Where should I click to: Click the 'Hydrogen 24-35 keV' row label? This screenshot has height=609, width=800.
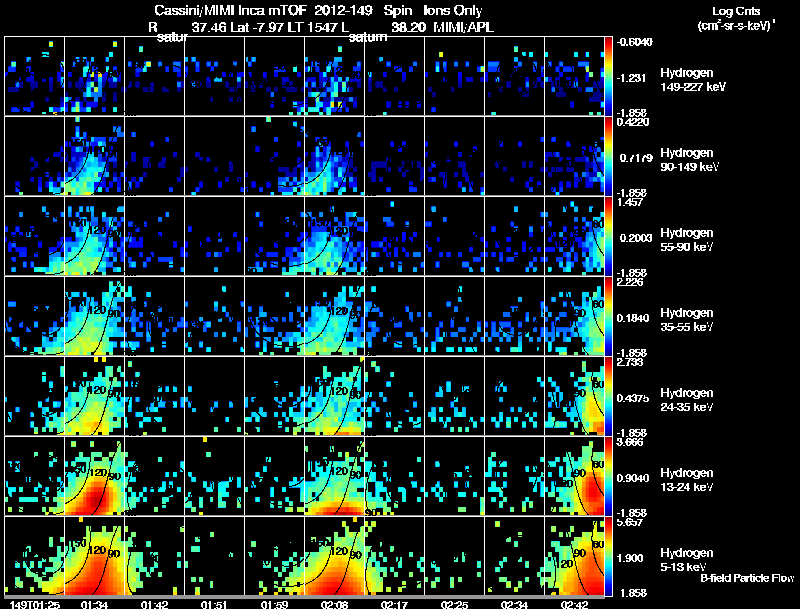coord(687,400)
